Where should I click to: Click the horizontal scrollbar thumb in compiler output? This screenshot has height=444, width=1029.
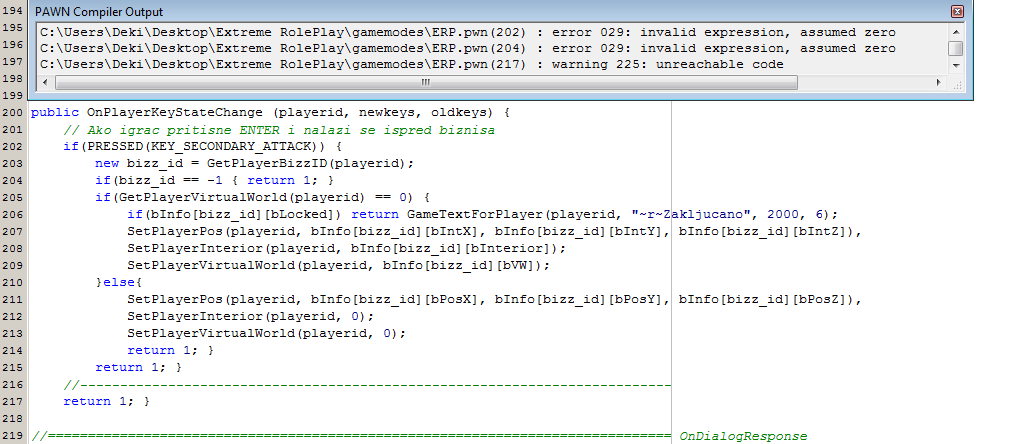coord(425,81)
